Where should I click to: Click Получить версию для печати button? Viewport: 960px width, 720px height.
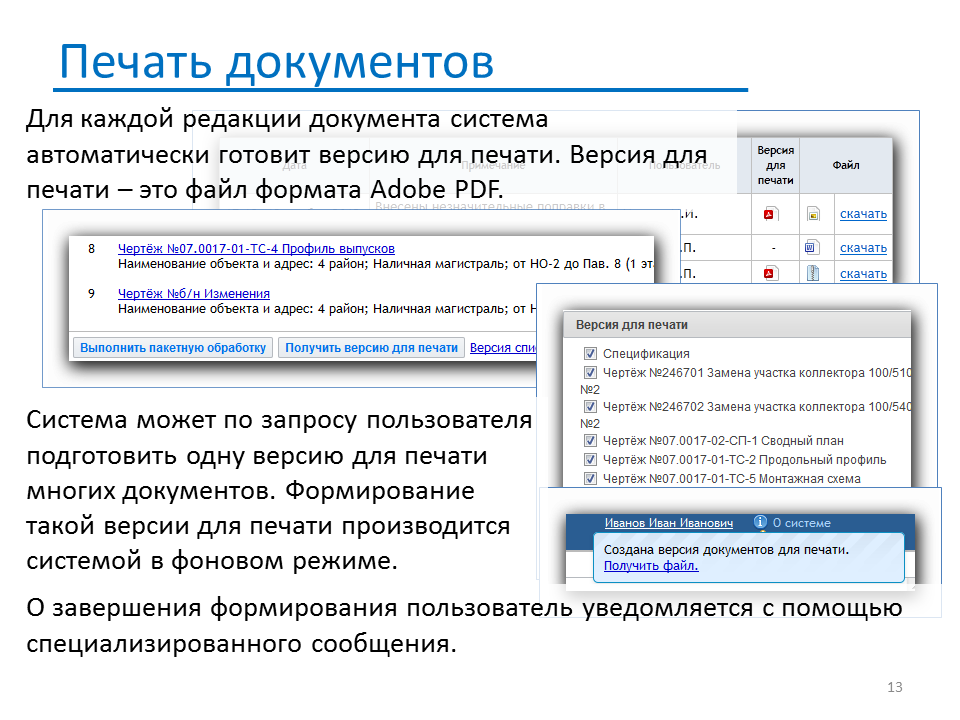coord(371,348)
